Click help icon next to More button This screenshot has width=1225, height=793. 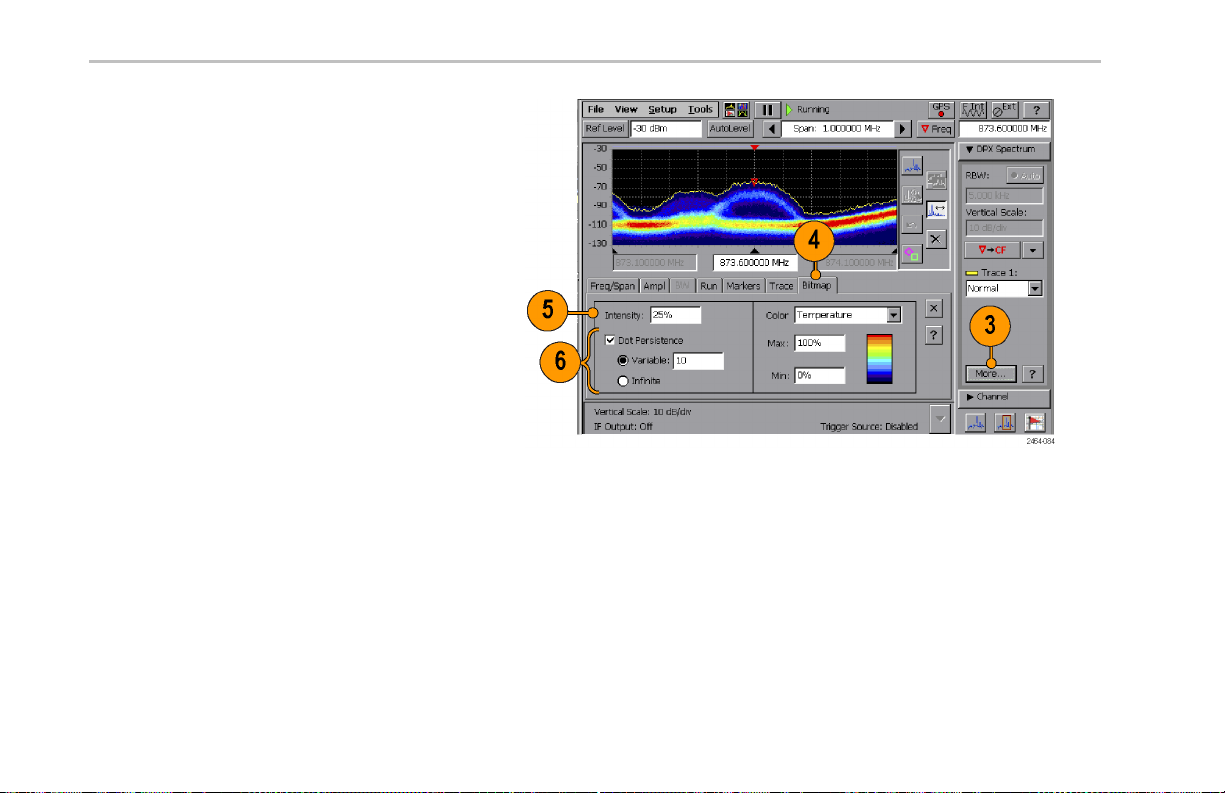tap(1033, 373)
